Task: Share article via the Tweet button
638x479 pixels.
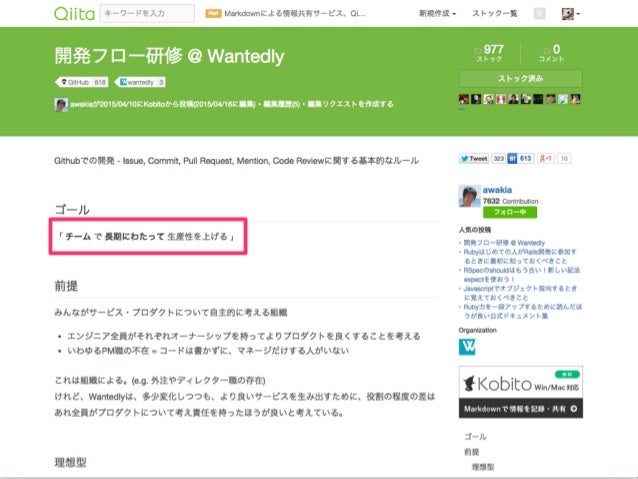Action: (474, 159)
